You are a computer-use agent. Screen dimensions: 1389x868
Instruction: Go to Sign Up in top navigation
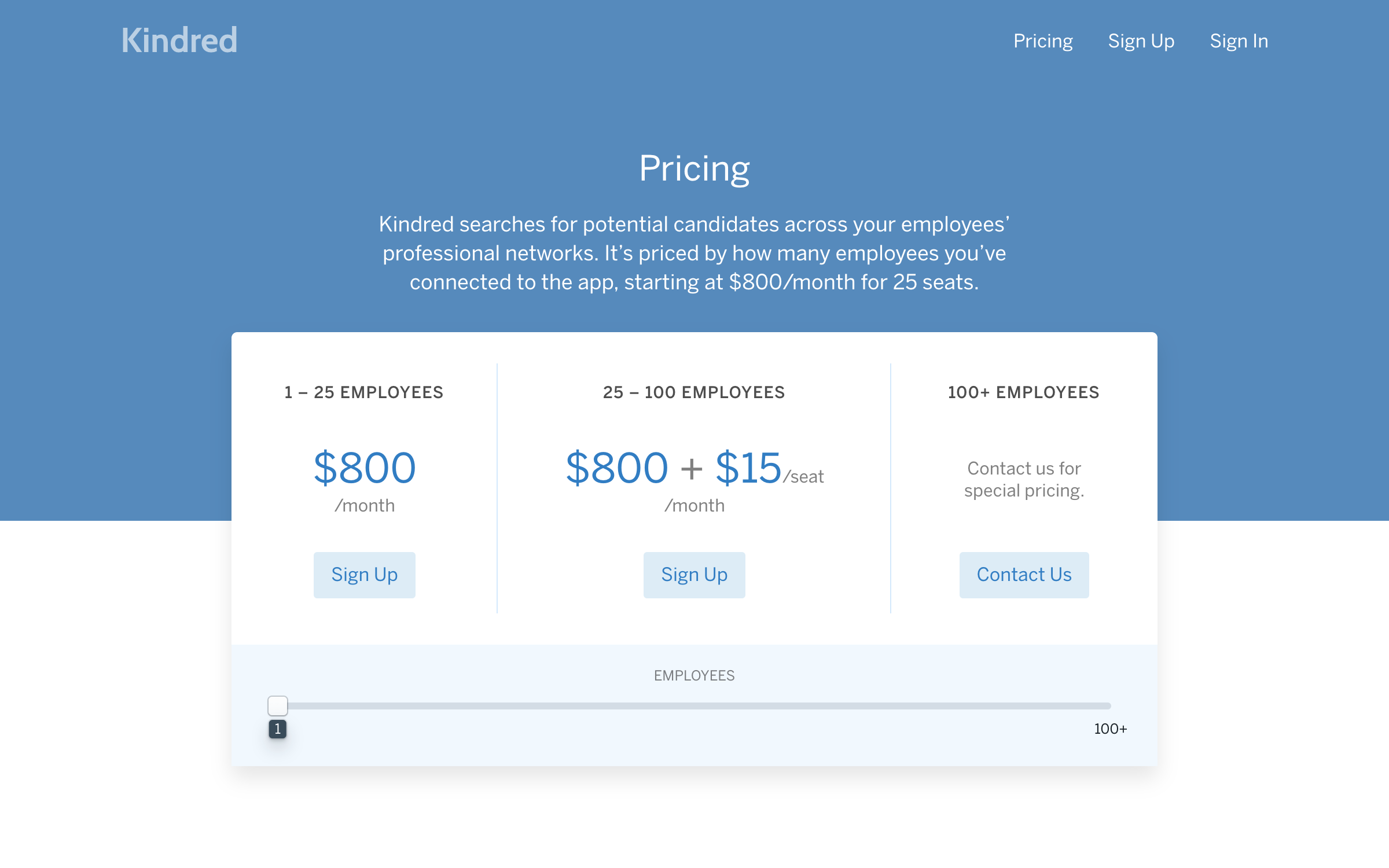click(1141, 41)
